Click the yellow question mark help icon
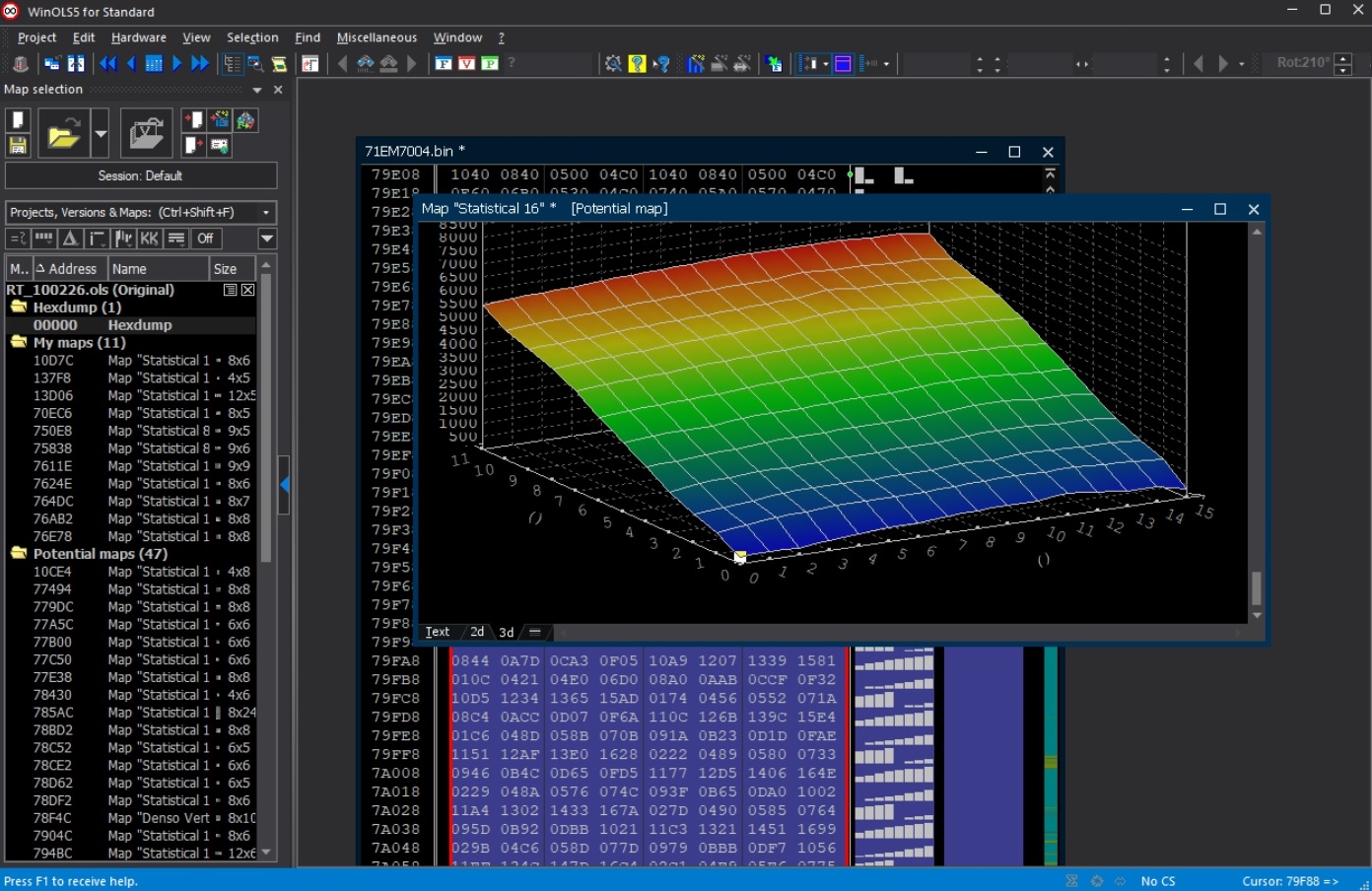The image size is (1372, 891). pyautogui.click(x=638, y=64)
